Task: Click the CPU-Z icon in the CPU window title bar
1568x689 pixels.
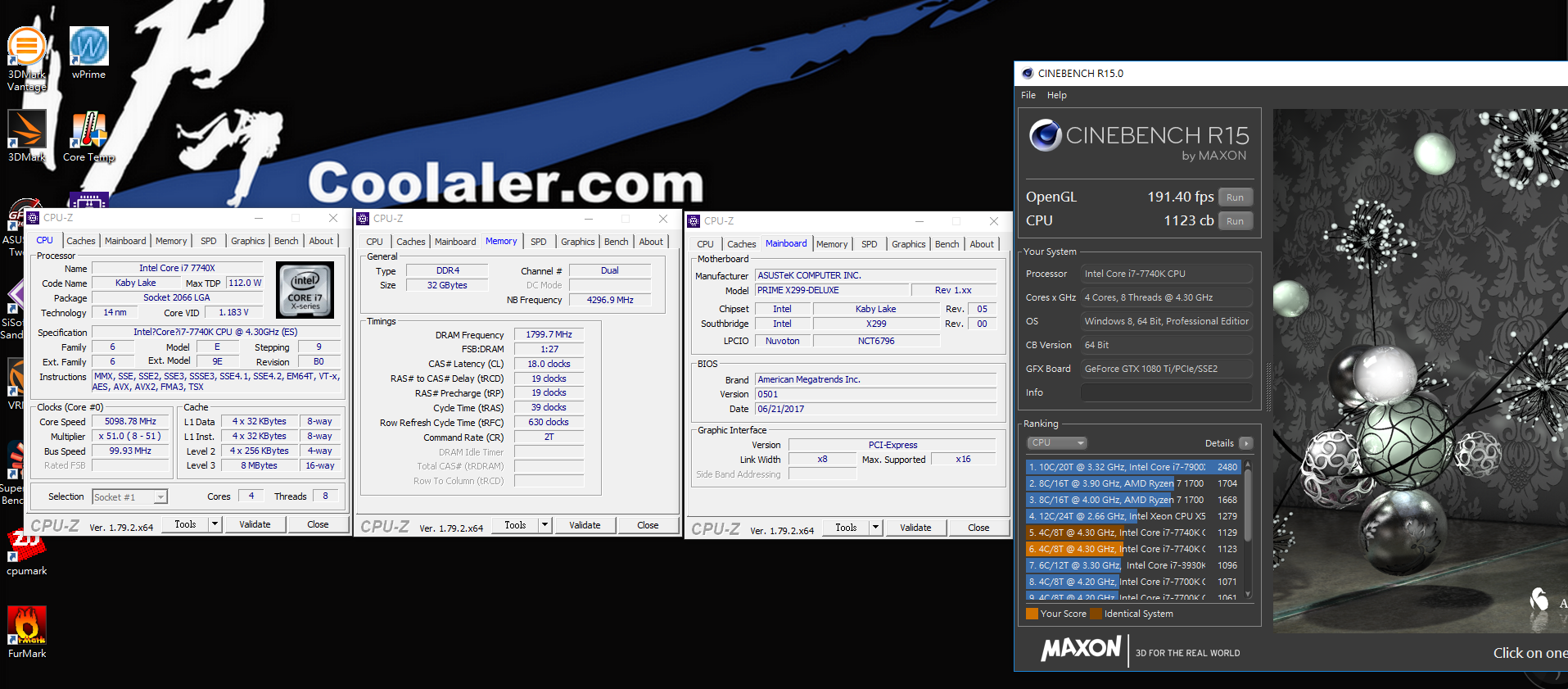Action: click(34, 218)
